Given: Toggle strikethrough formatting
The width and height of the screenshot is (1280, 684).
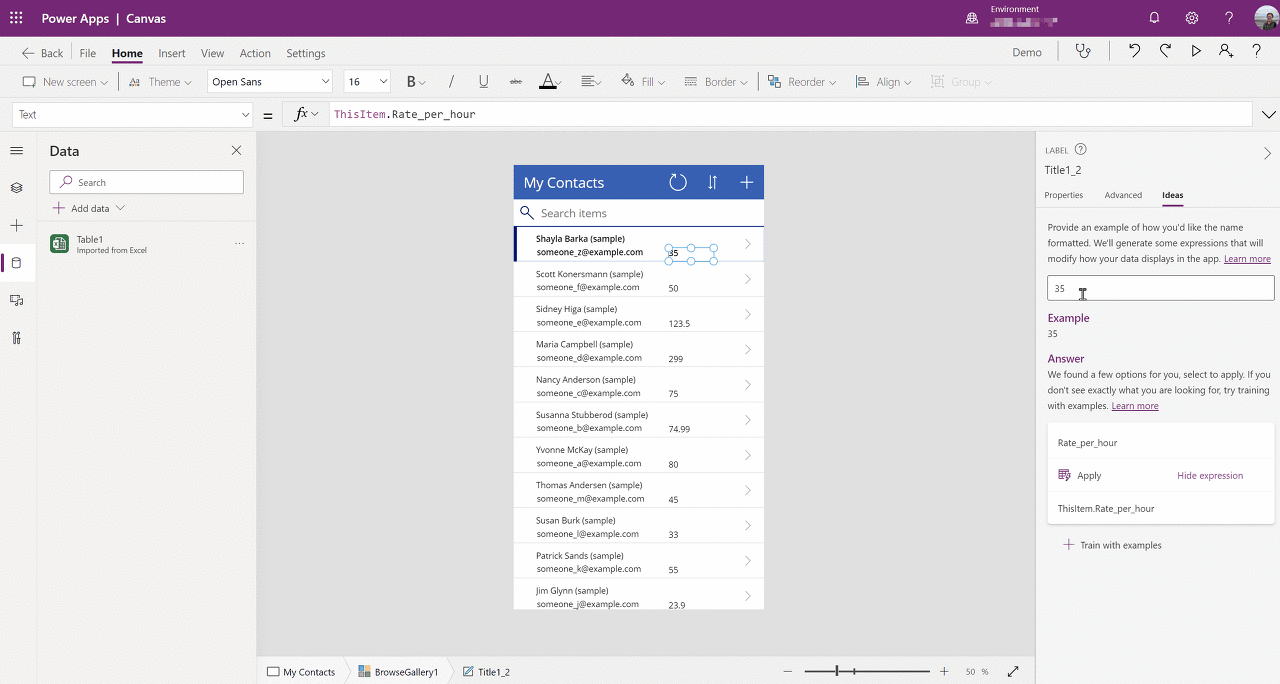Looking at the screenshot, I should pos(515,82).
